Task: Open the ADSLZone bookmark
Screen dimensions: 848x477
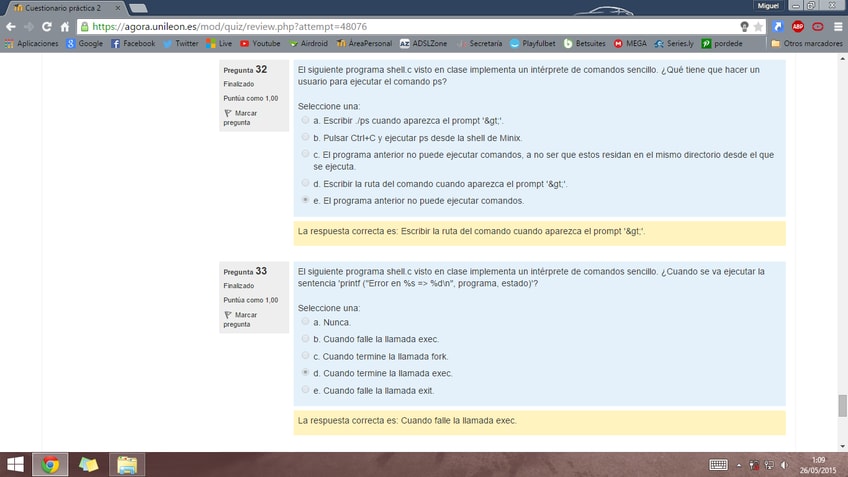Action: [423, 43]
